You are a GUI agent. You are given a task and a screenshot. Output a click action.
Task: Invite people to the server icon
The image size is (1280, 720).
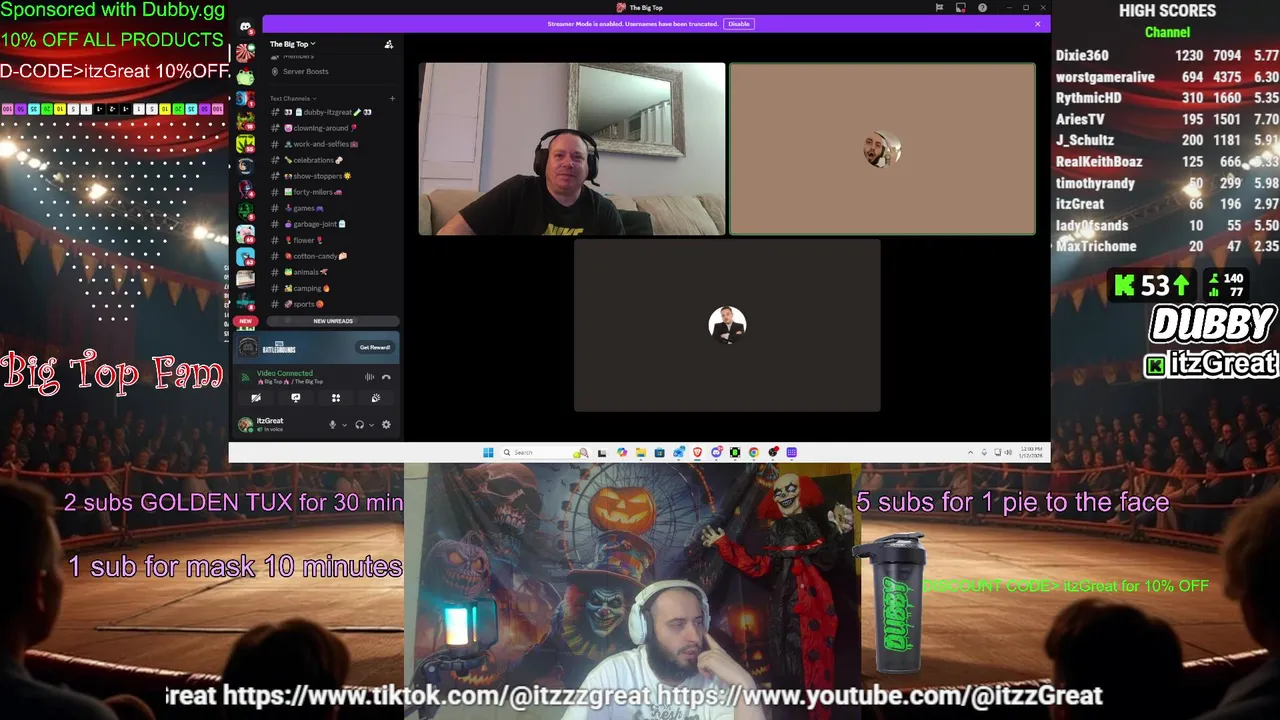click(389, 44)
